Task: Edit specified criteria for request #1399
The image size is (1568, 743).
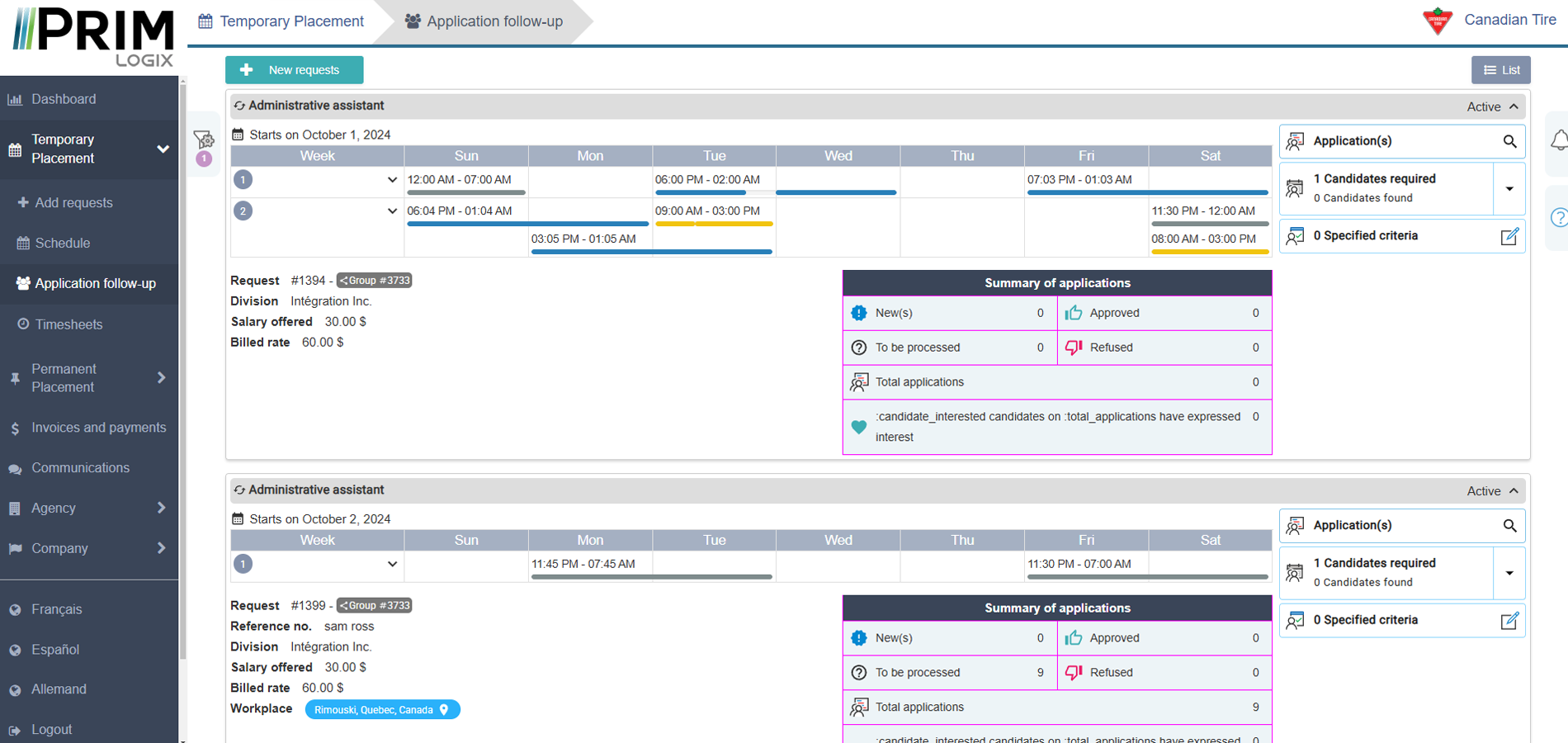Action: pyautogui.click(x=1509, y=621)
